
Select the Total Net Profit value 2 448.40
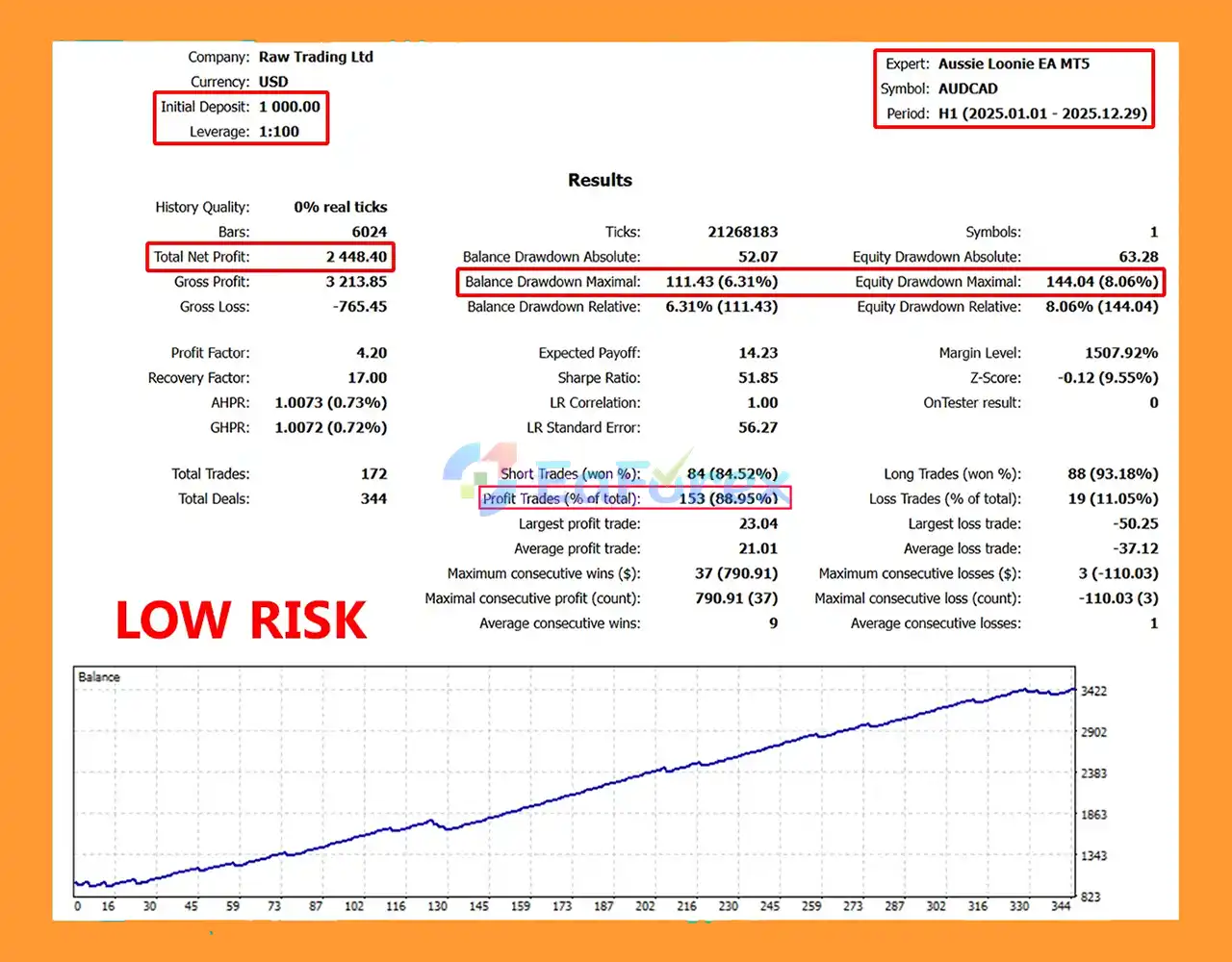[x=356, y=257]
